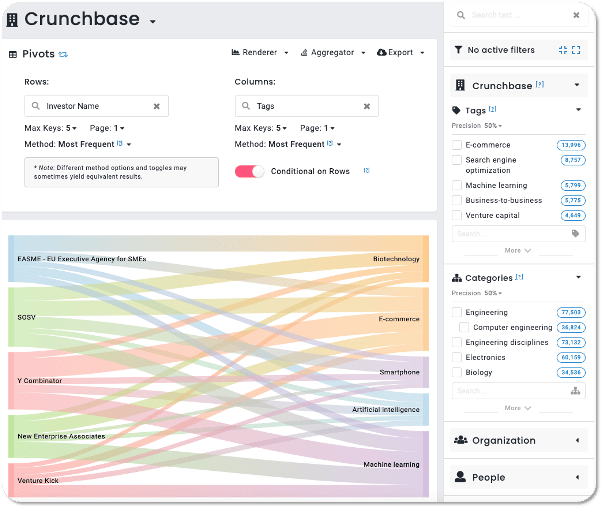
Task: Check the Computer engineering checkbox
Action: point(464,327)
